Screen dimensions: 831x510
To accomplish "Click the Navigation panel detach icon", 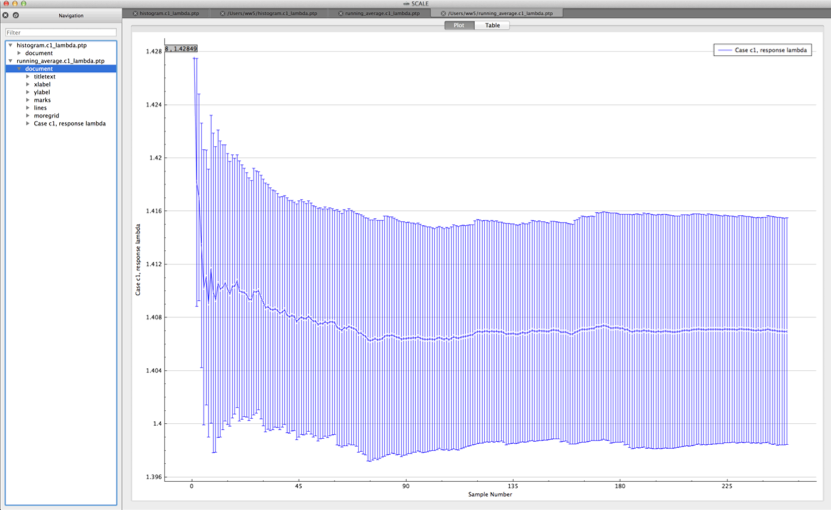I will click(x=16, y=15).
